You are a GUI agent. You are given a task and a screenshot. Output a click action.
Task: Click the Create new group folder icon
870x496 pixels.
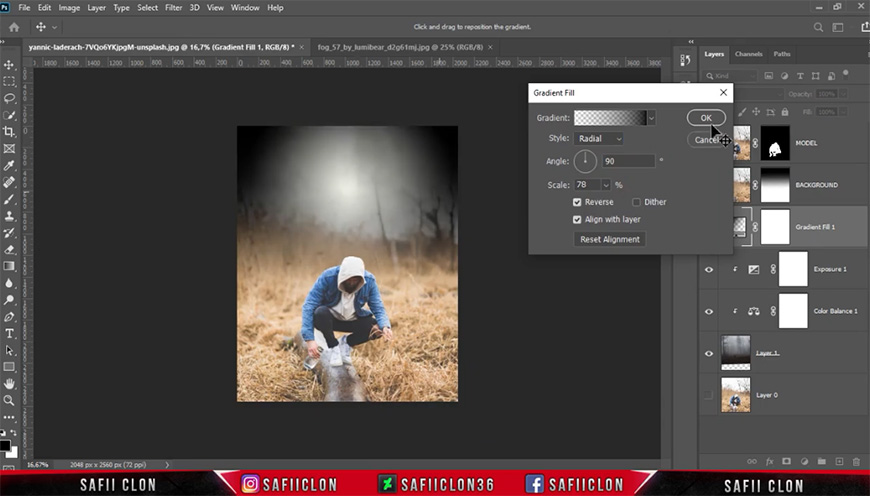pyautogui.click(x=822, y=461)
